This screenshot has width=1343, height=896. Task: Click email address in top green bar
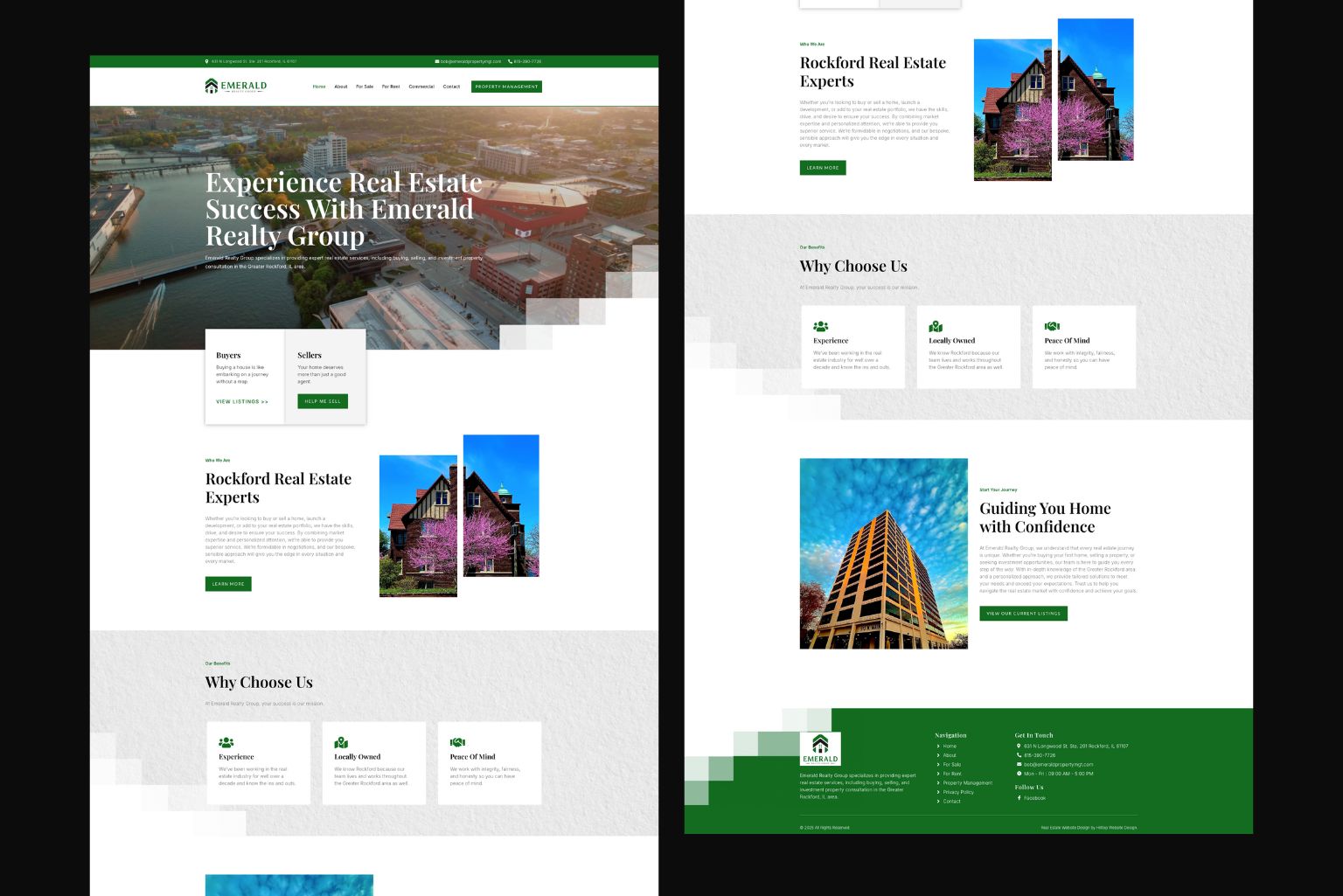pos(471,61)
